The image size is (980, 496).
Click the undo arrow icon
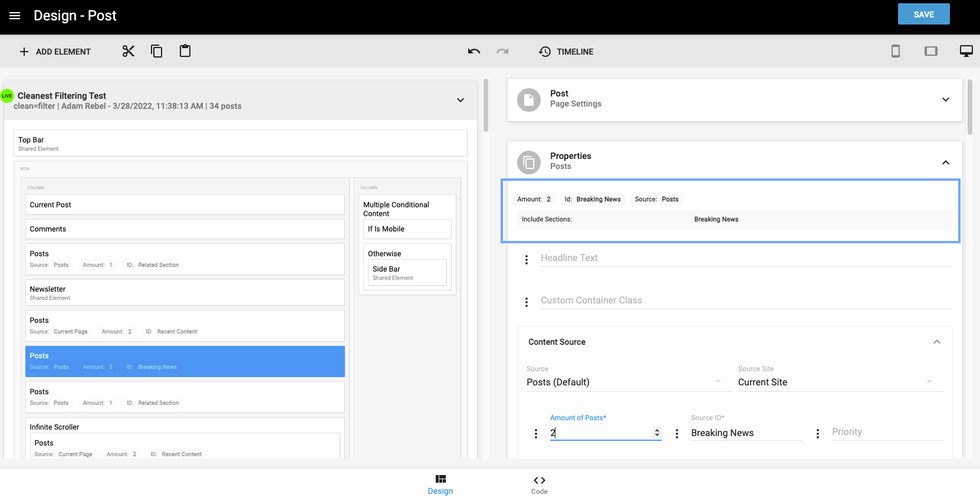(x=474, y=52)
